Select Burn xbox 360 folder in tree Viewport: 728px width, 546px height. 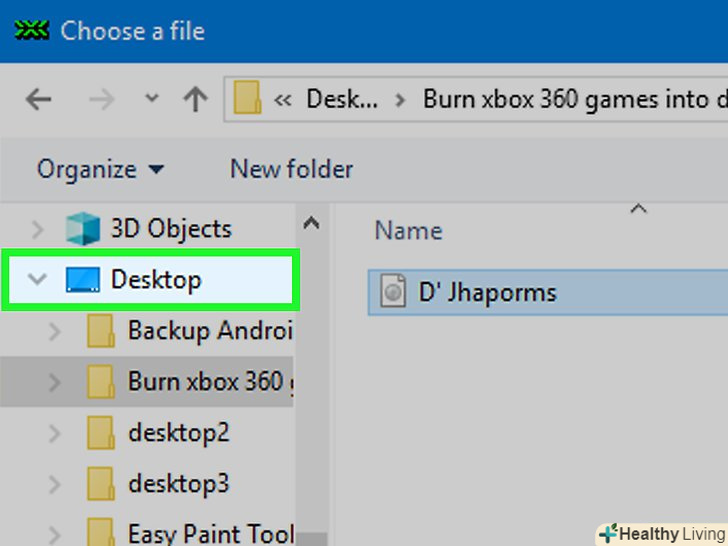(x=210, y=382)
